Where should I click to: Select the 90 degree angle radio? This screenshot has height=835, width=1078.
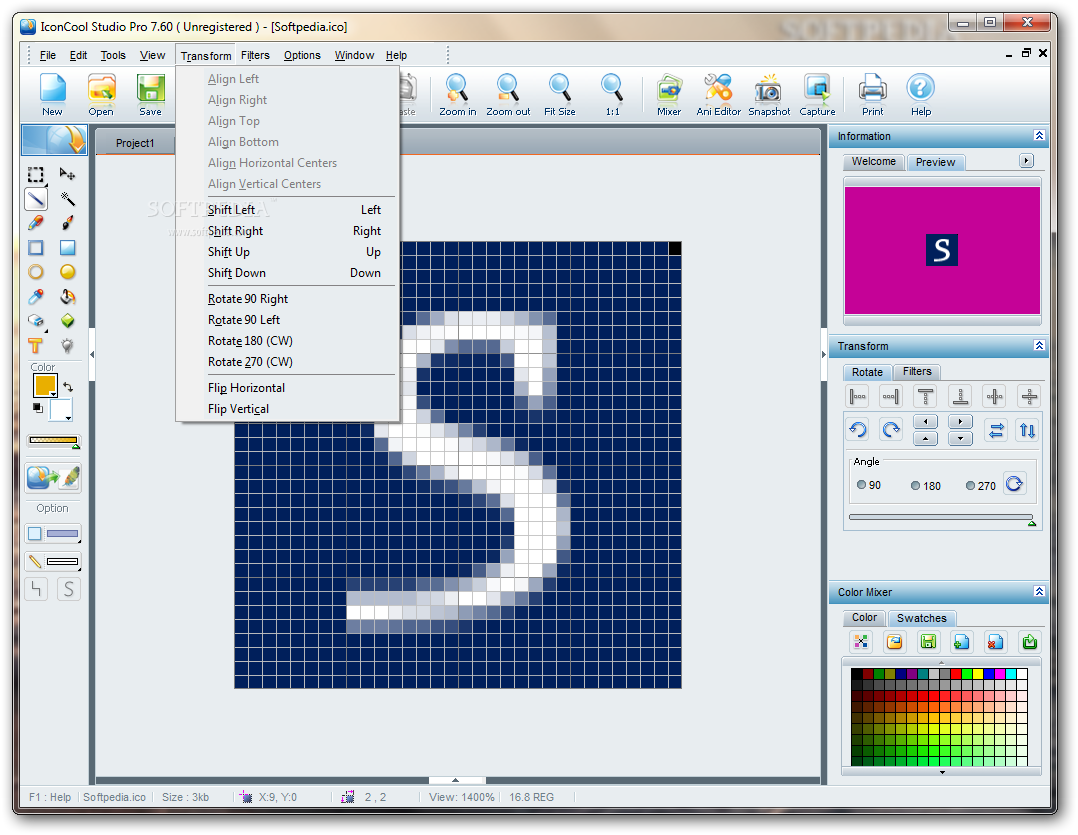click(861, 485)
